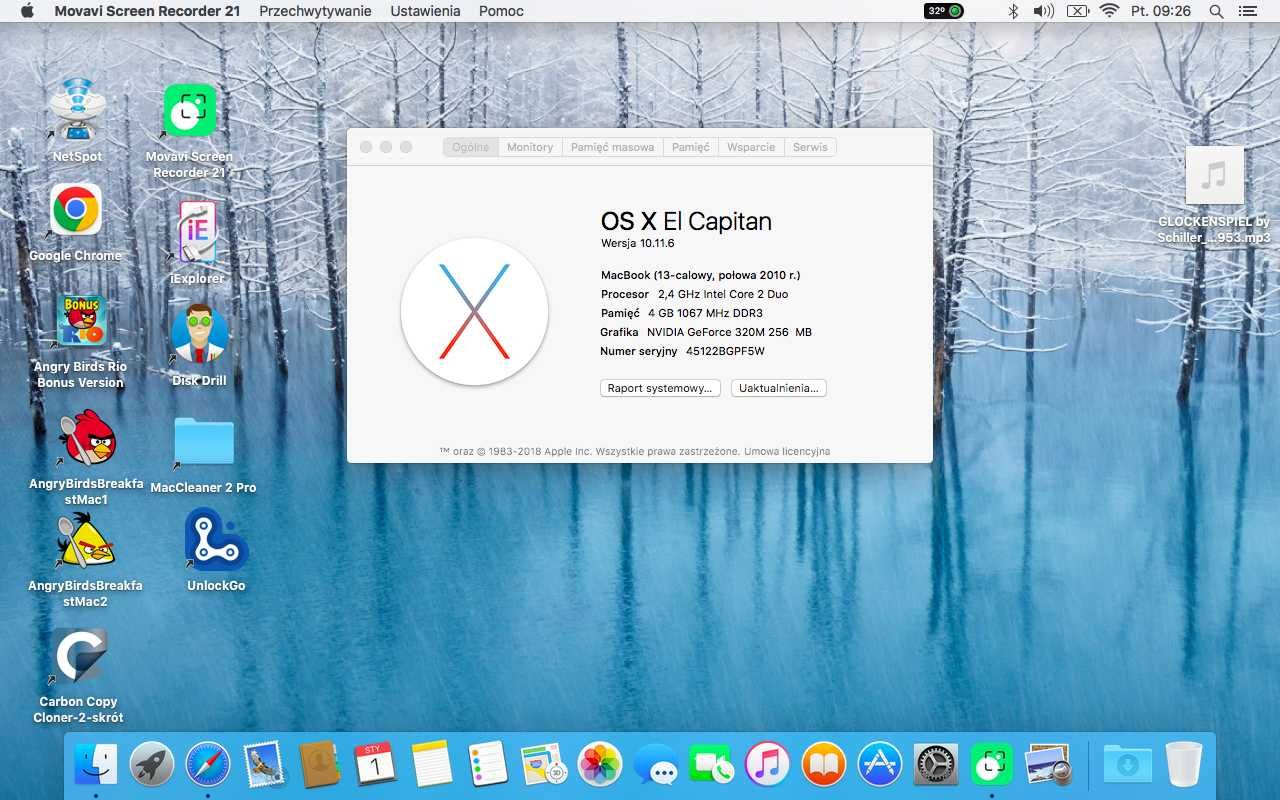Screen dimensions: 1280x800
Task: Switch to the Pamięć tab
Action: (691, 147)
